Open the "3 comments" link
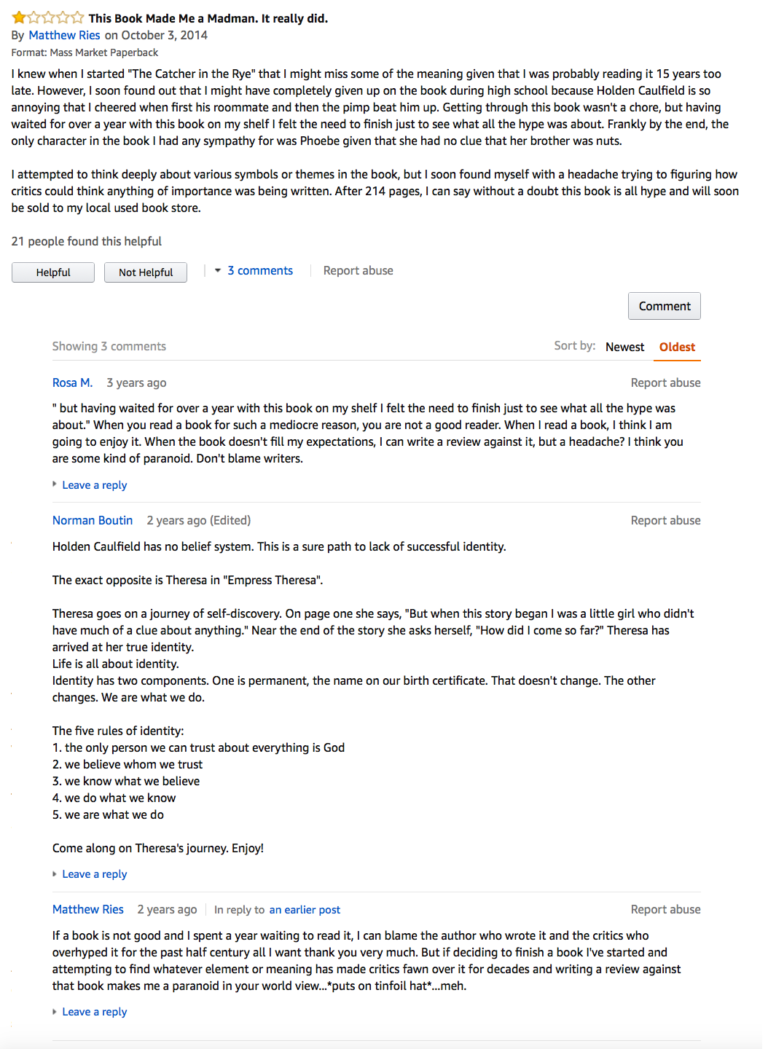 click(x=260, y=270)
